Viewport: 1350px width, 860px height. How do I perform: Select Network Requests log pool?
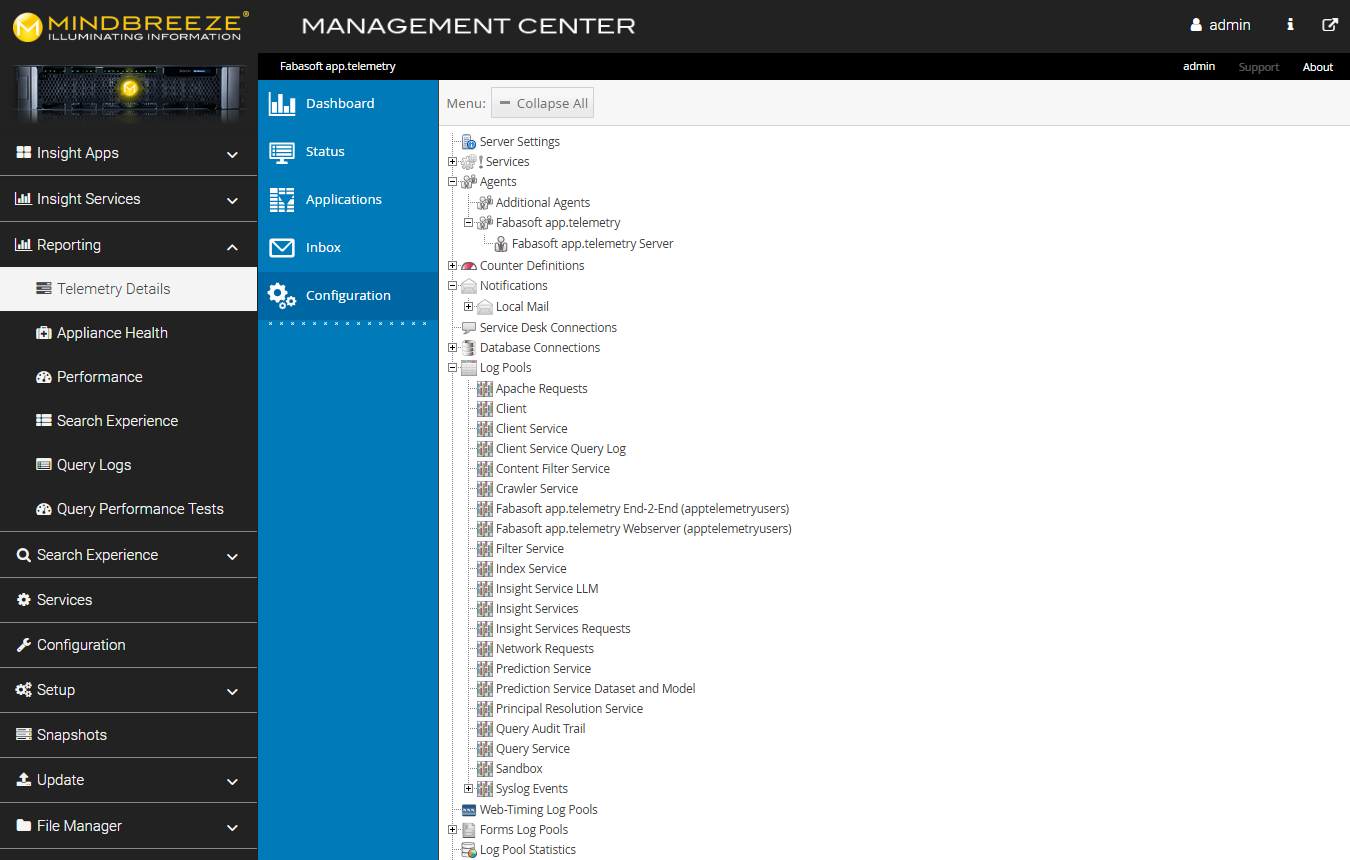545,649
